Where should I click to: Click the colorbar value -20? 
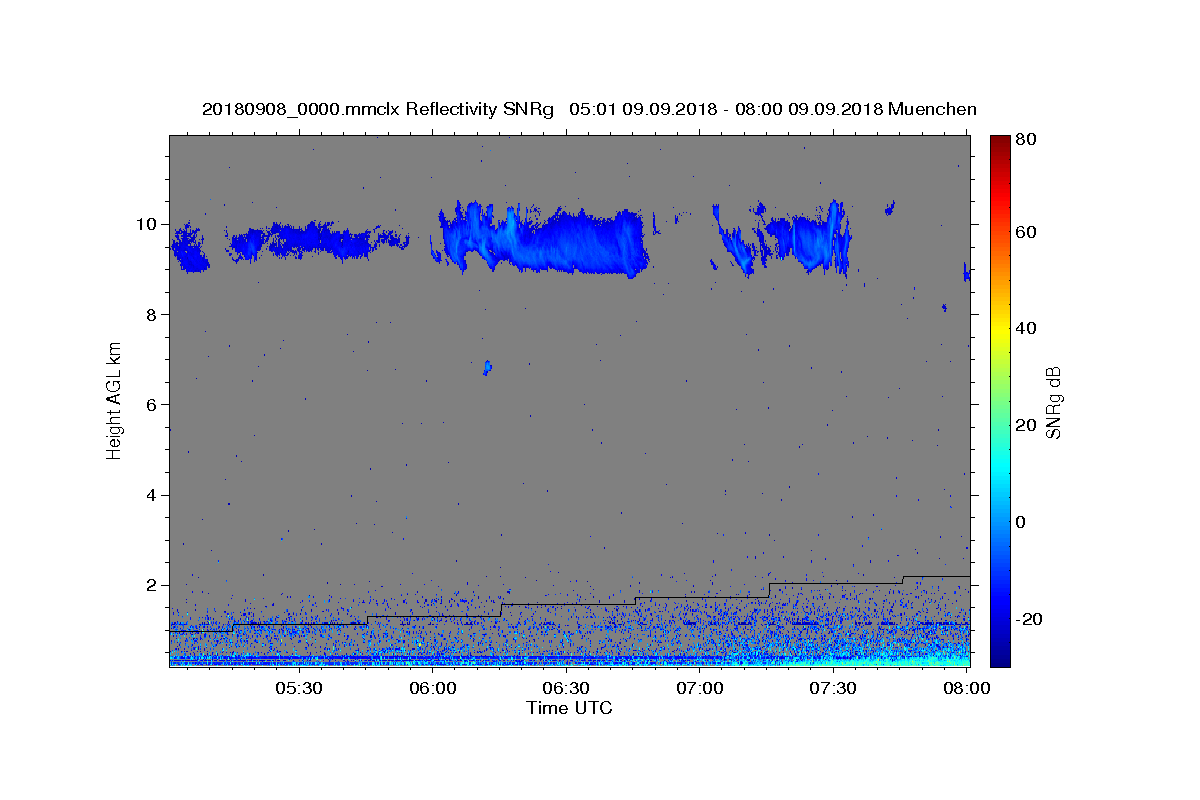tap(1028, 619)
